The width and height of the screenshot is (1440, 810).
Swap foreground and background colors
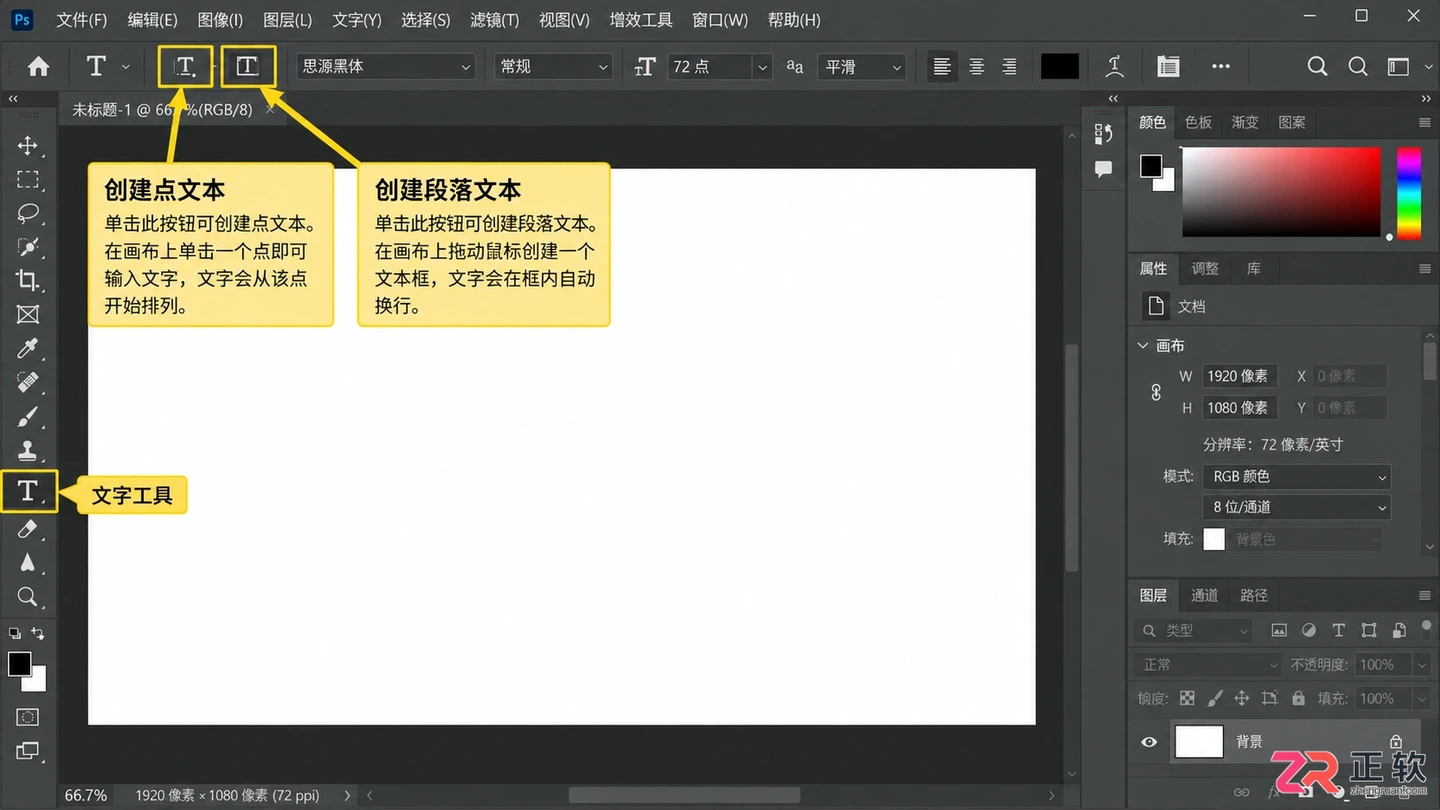(38, 633)
